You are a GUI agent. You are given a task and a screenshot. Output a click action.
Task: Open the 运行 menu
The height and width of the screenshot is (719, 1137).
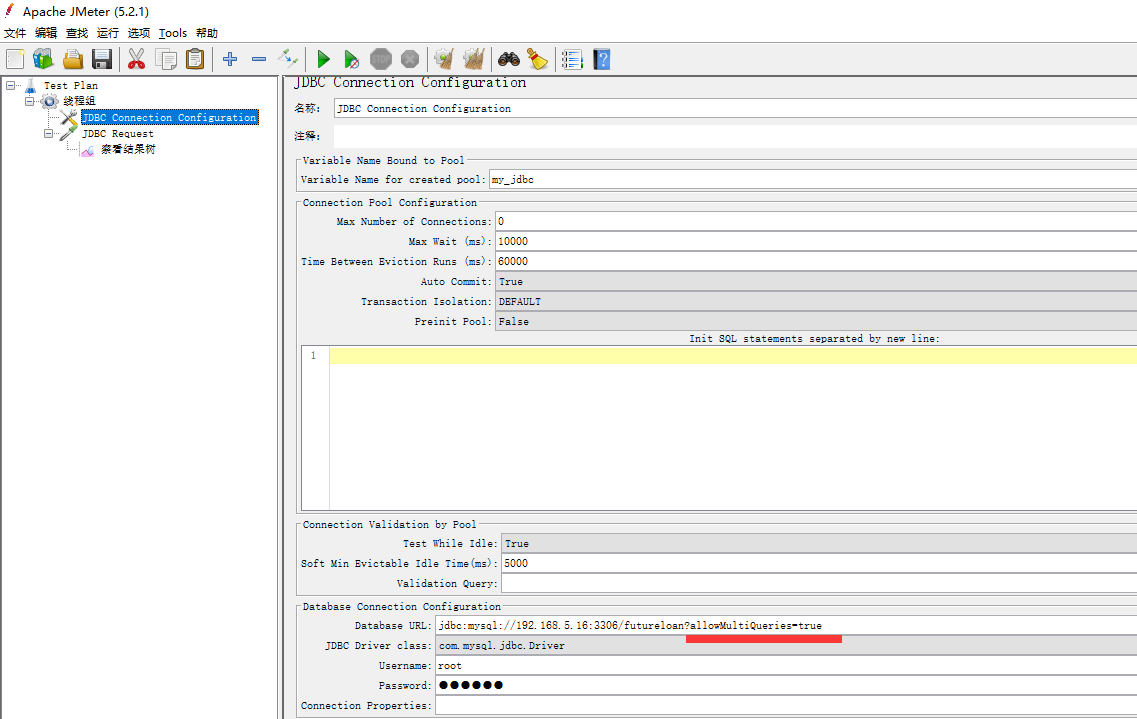[x=107, y=33]
